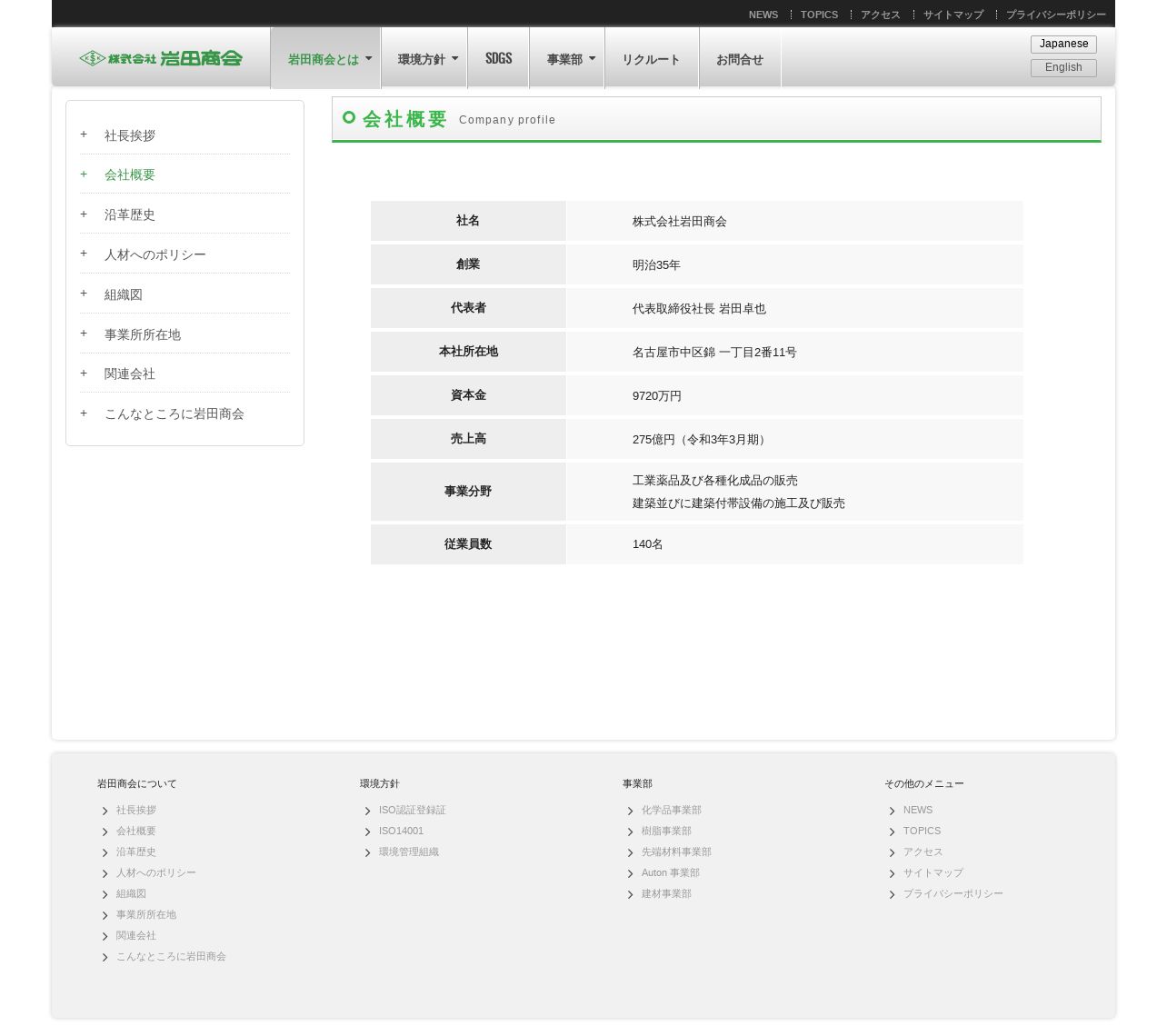Click footer link こんなところに岩田商会
The height and width of the screenshot is (1036, 1167).
171,956
